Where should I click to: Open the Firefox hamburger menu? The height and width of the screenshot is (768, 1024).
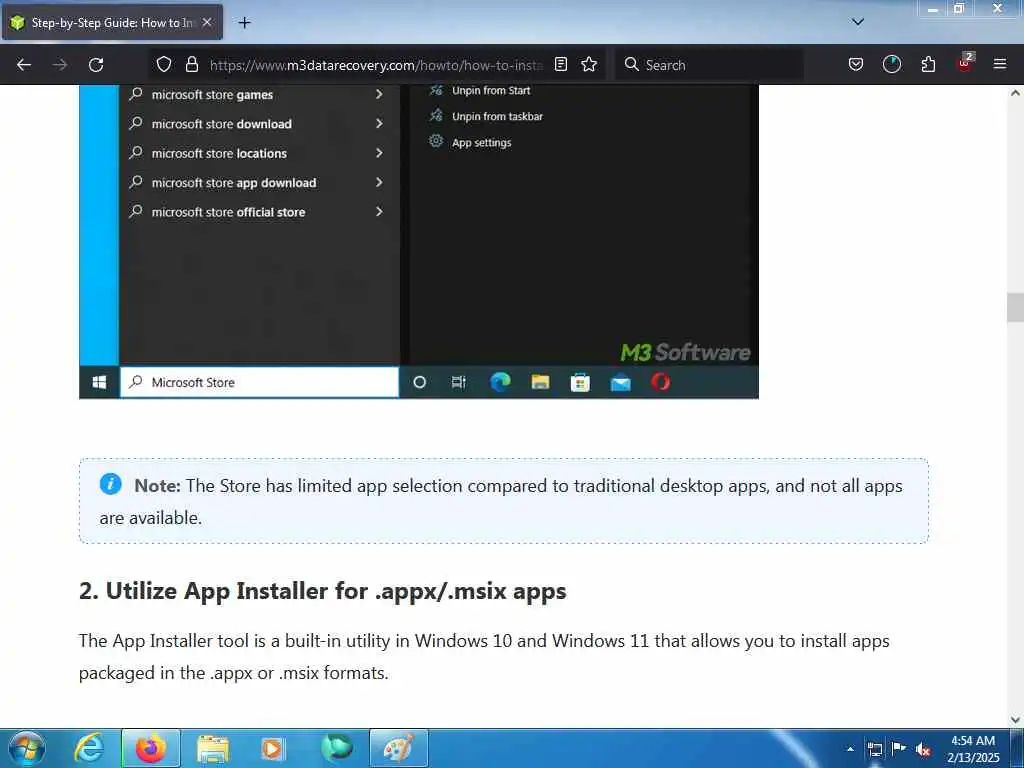1000,65
